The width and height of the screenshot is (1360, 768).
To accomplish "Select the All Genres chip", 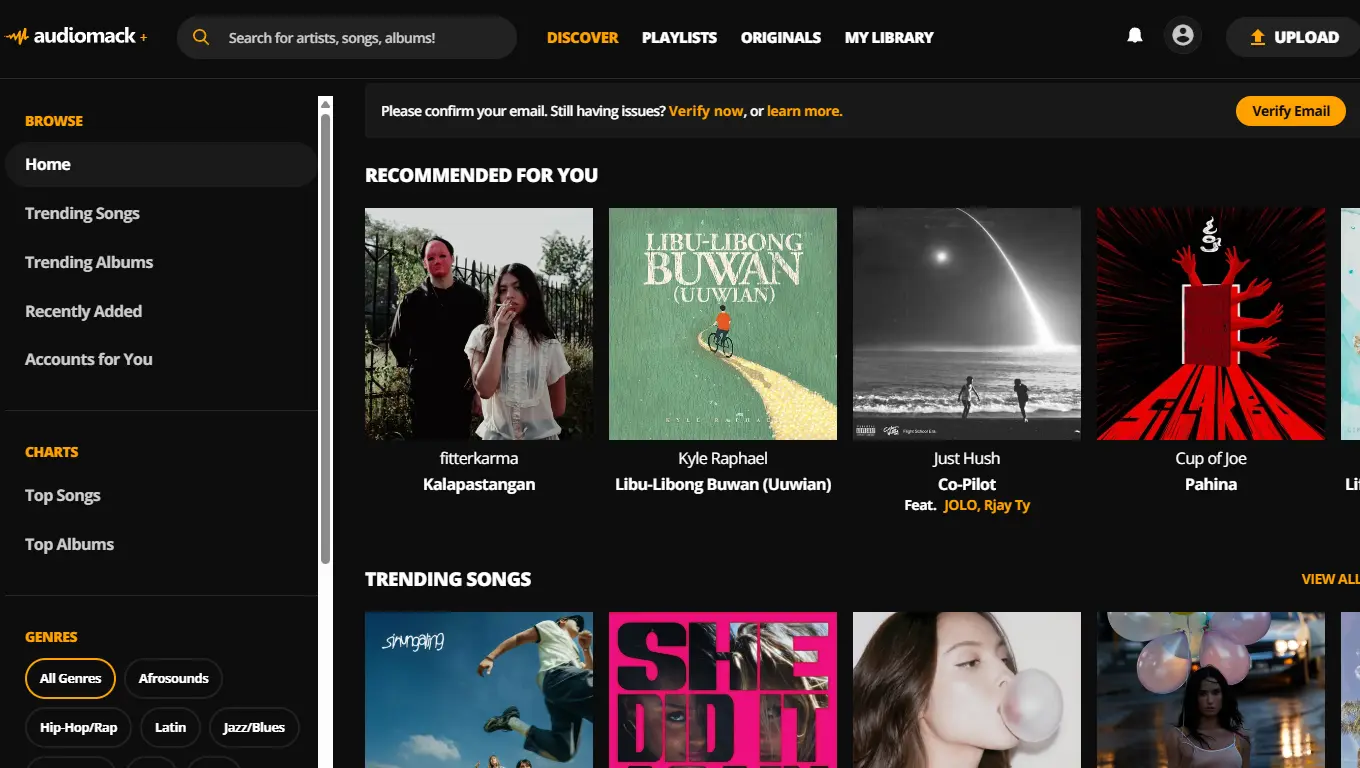I will 71,678.
